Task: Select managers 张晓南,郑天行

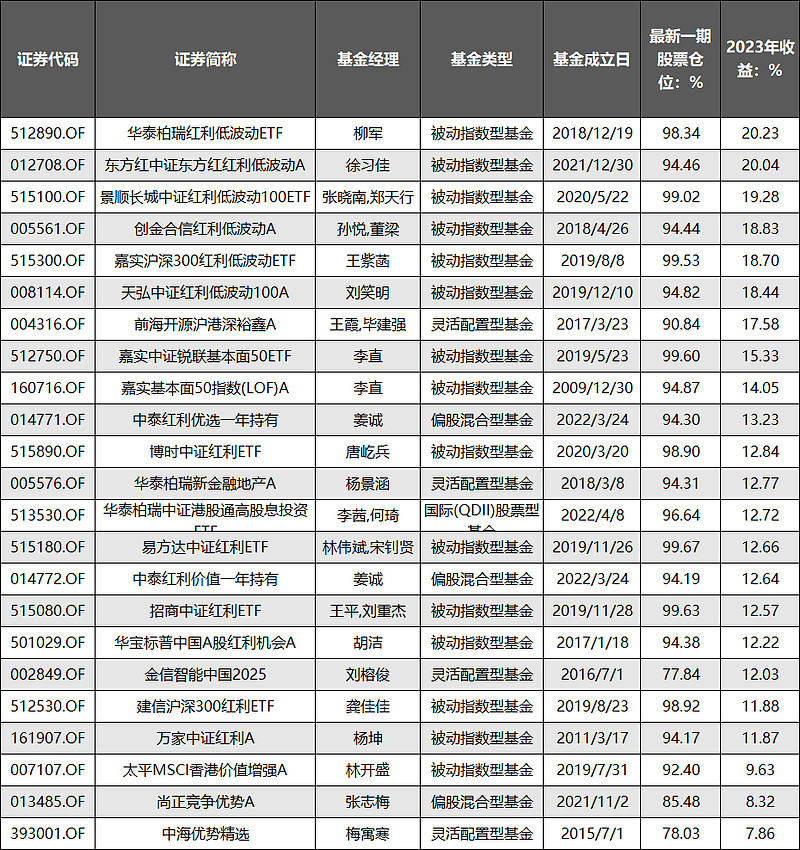Action: 368,197
